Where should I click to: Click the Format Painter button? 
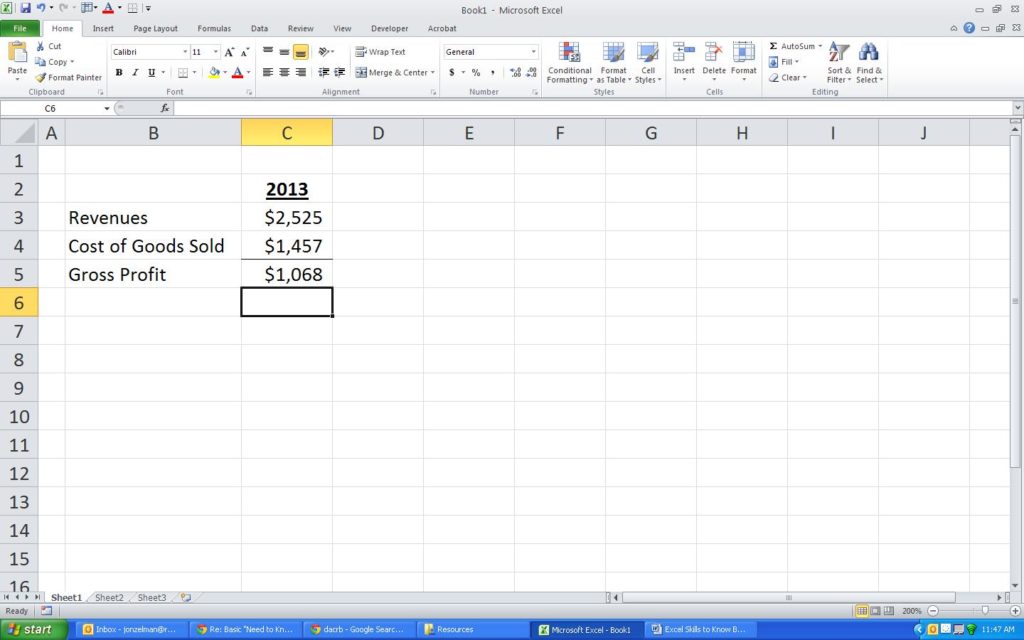pos(68,77)
